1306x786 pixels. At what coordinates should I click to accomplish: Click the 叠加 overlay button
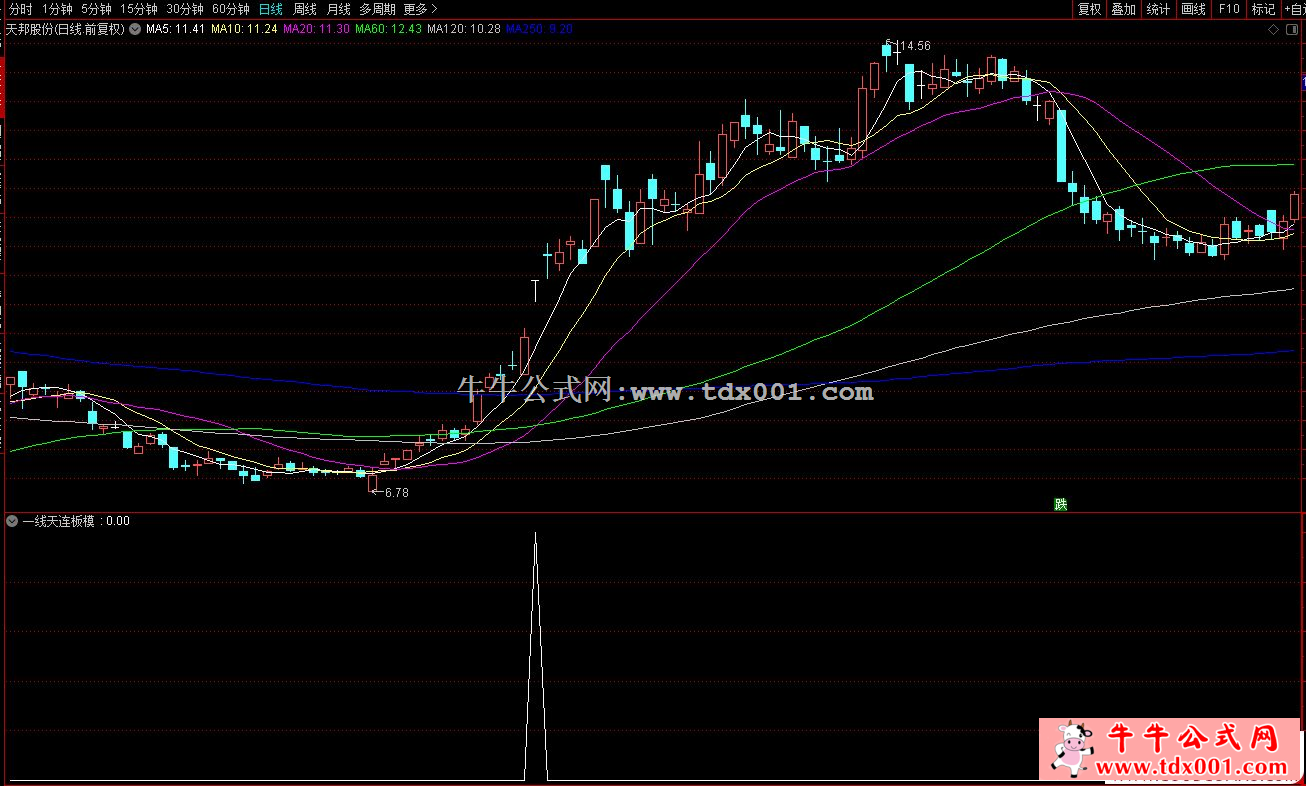pyautogui.click(x=1123, y=9)
